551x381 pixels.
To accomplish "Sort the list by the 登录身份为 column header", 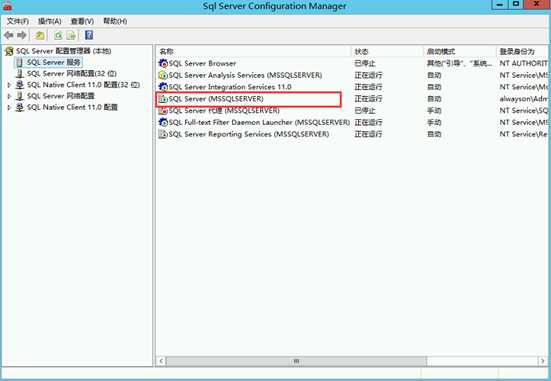I will [523, 52].
